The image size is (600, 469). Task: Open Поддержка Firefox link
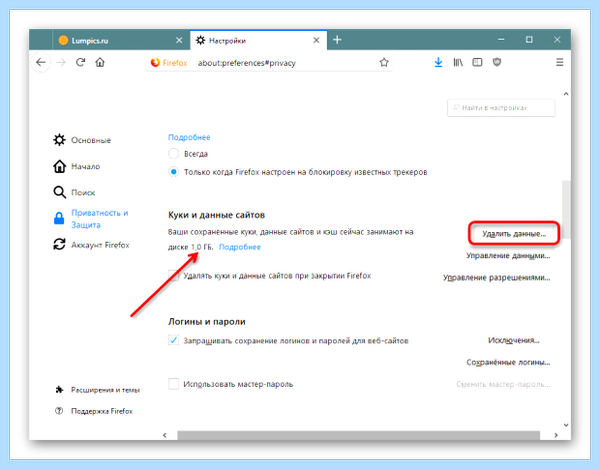coord(94,411)
